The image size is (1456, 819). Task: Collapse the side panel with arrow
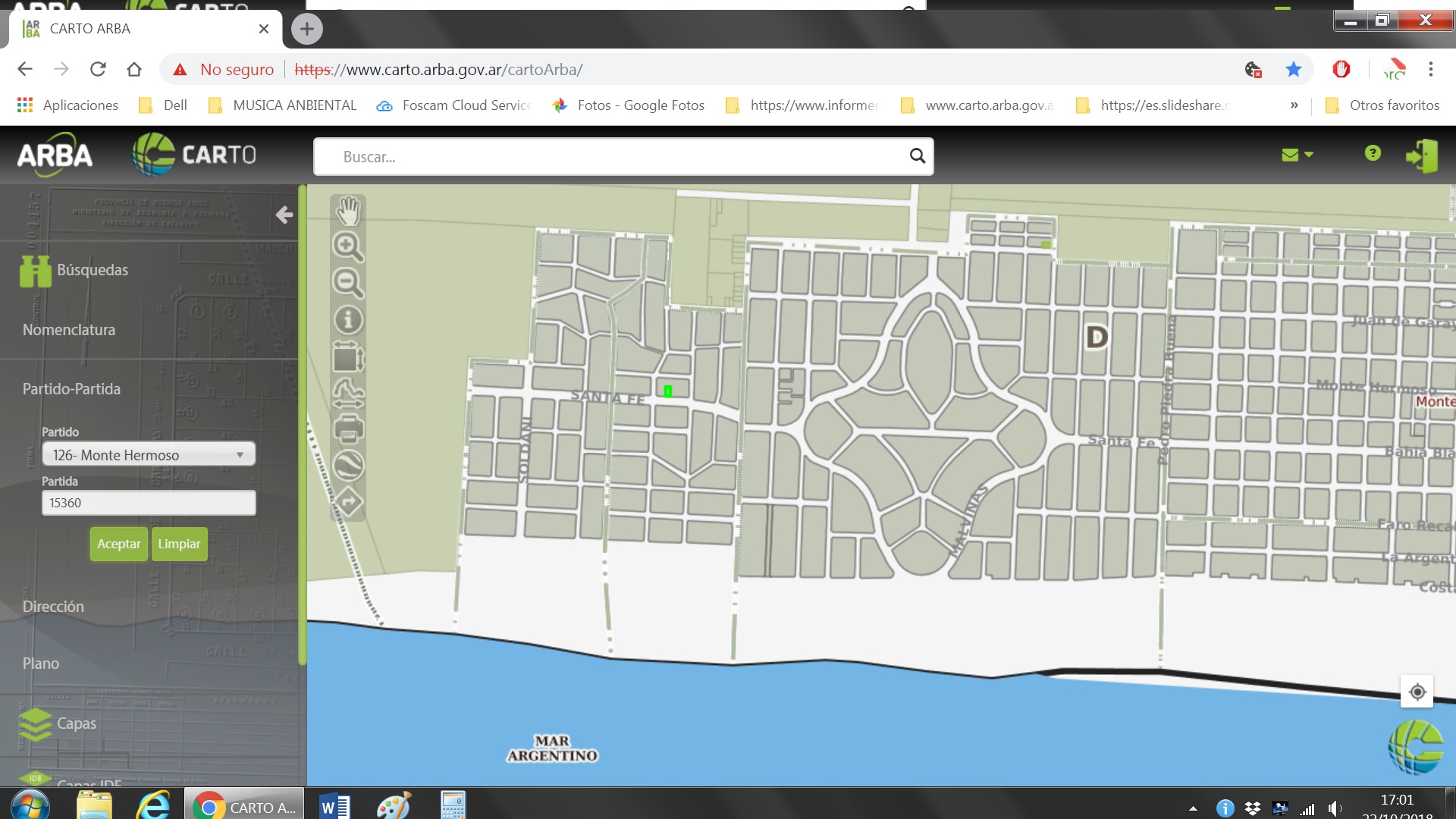pyautogui.click(x=284, y=215)
